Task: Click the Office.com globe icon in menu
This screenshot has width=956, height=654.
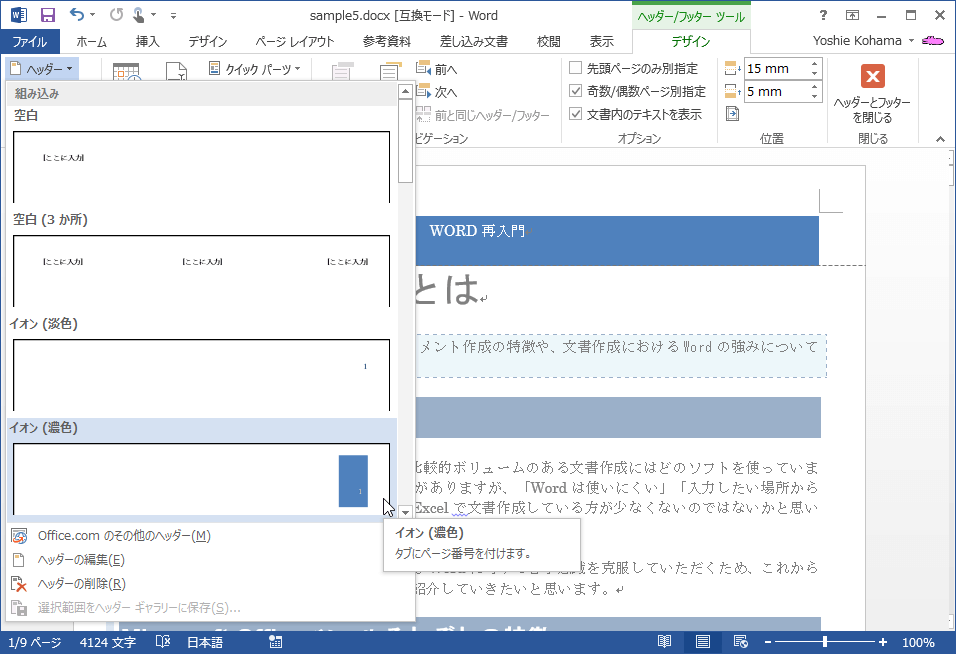Action: pyautogui.click(x=20, y=536)
